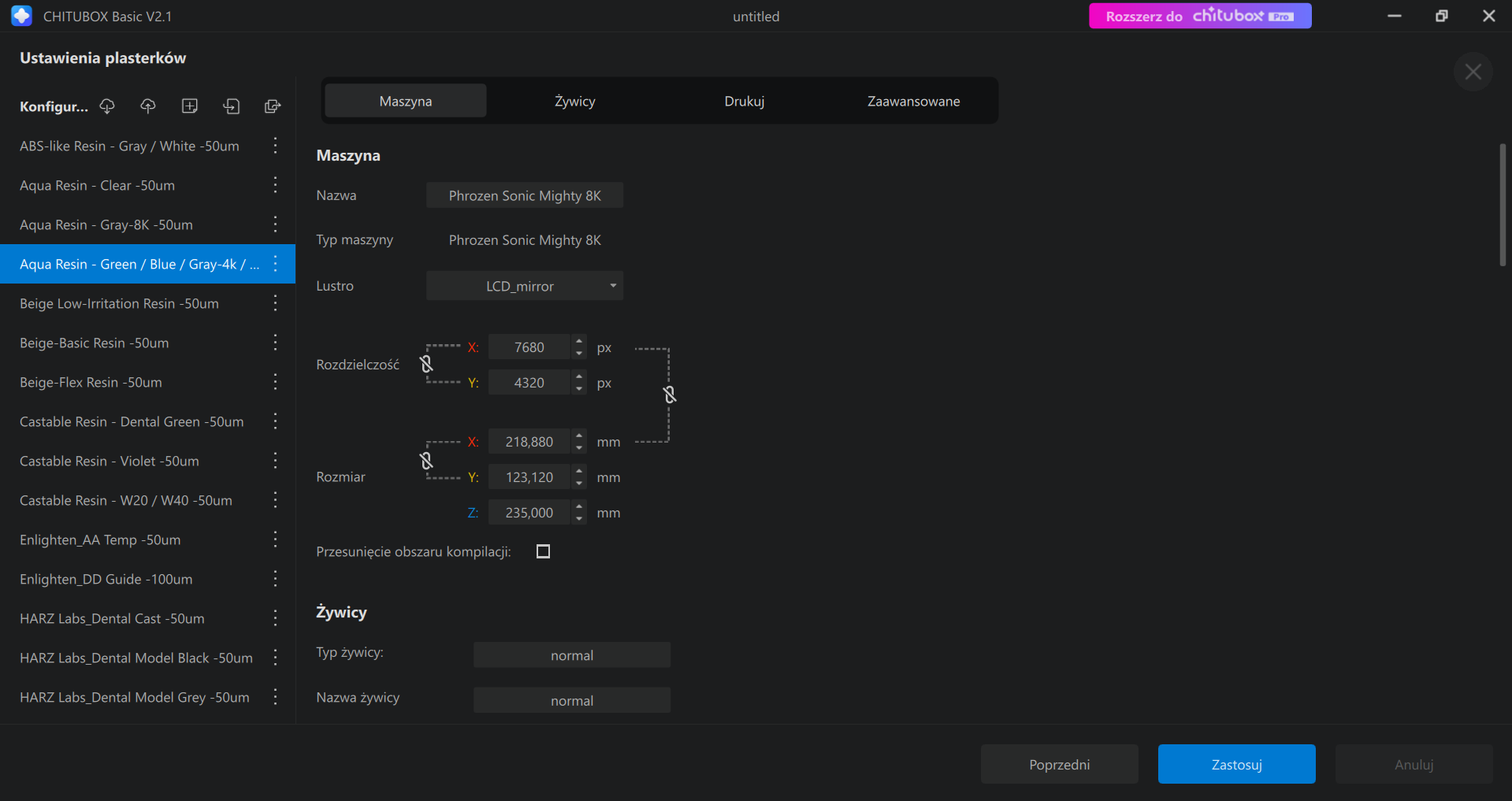The image size is (1512, 801).
Task: Click the CHITUBOX app logo
Action: (22, 16)
